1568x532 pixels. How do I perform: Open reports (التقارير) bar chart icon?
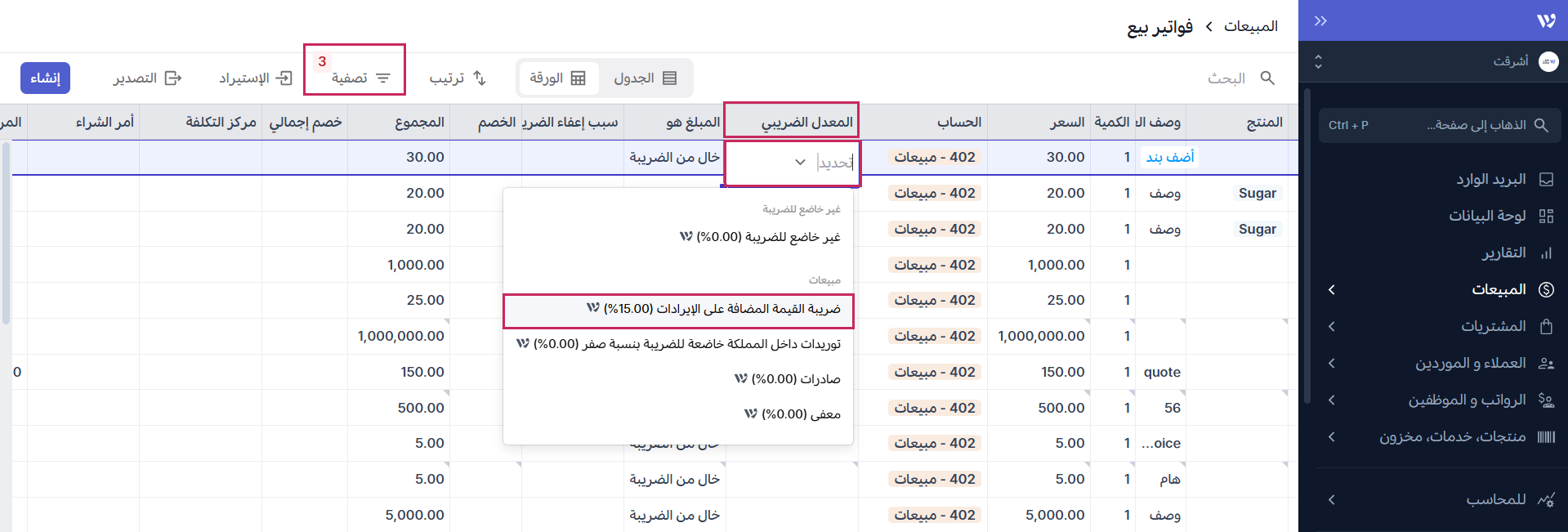click(x=1546, y=253)
